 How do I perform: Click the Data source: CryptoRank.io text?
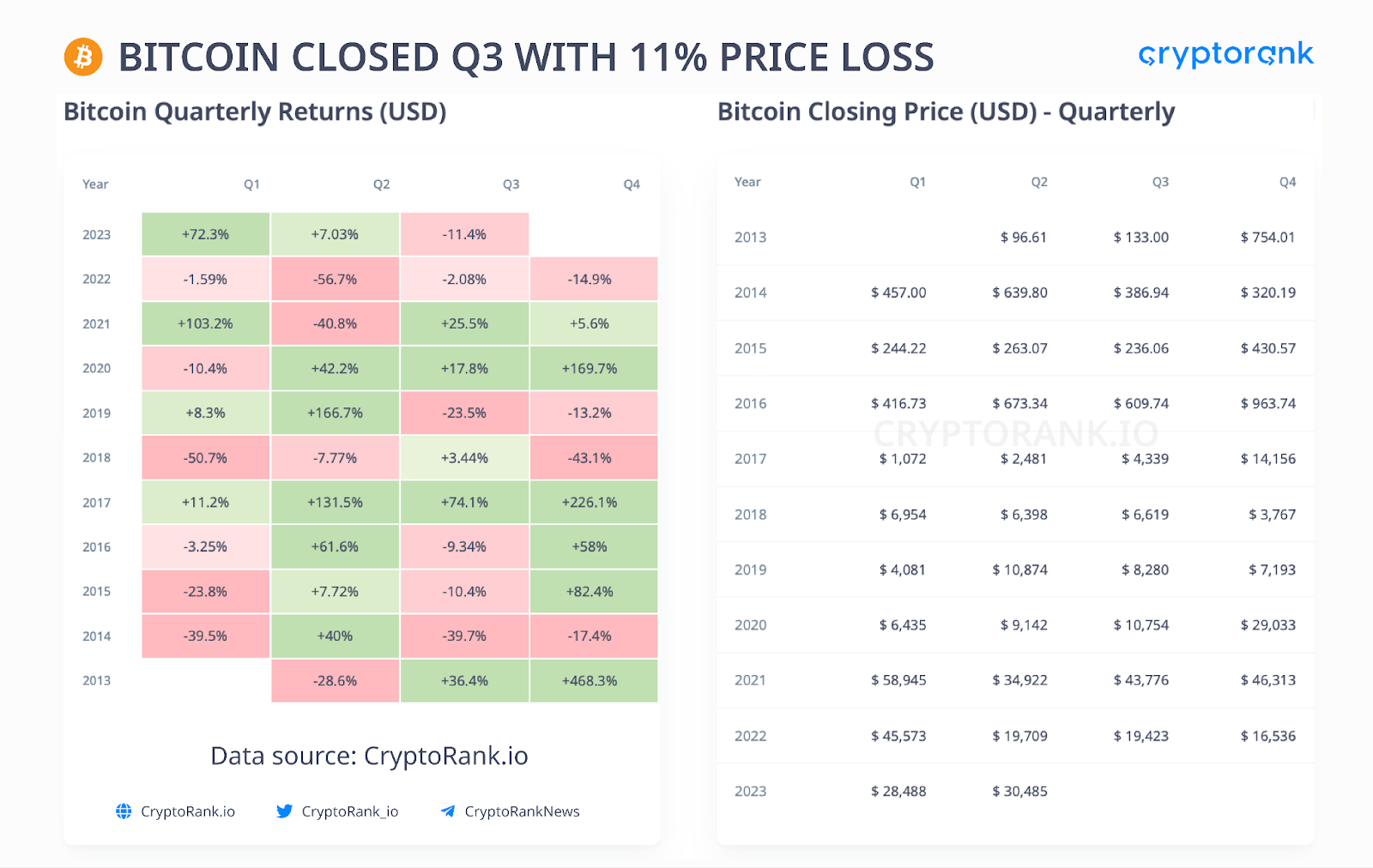point(369,756)
